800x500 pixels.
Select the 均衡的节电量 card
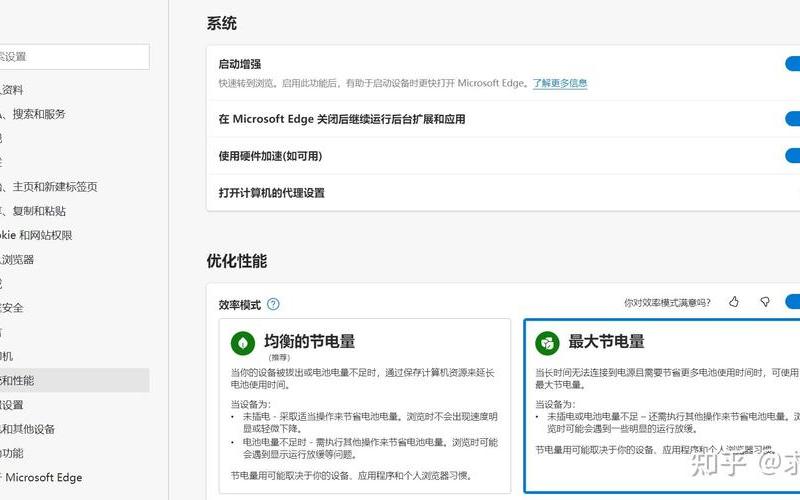point(365,406)
